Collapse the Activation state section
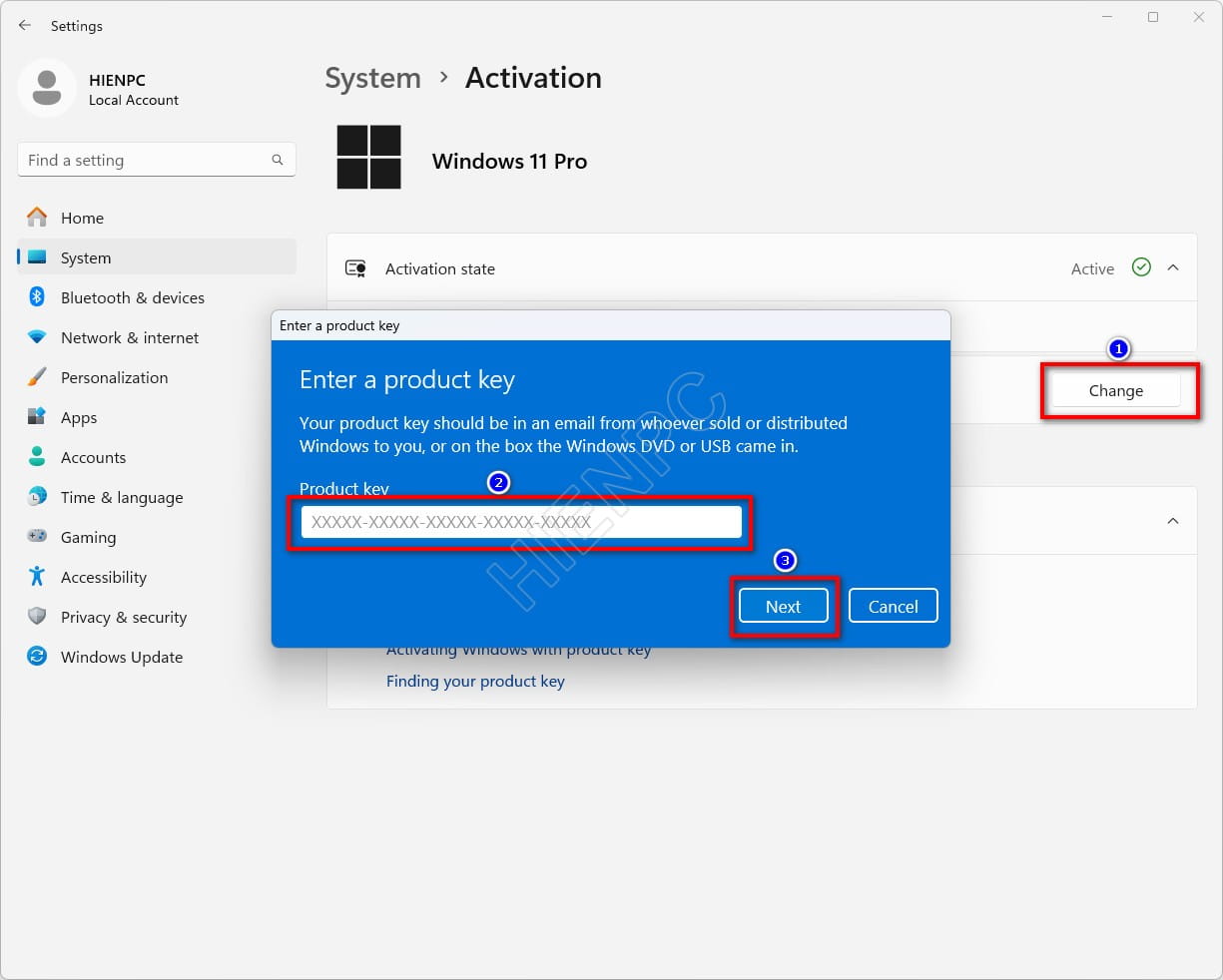Screen dimensions: 1223x980 (x=1173, y=267)
